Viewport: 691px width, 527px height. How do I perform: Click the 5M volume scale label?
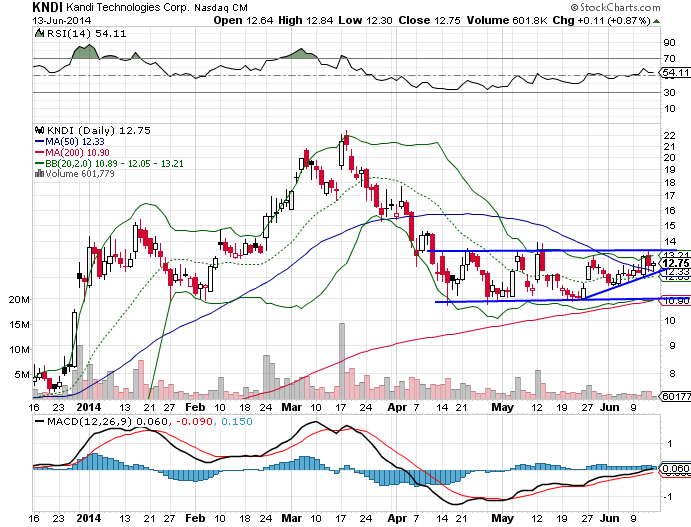pos(22,375)
